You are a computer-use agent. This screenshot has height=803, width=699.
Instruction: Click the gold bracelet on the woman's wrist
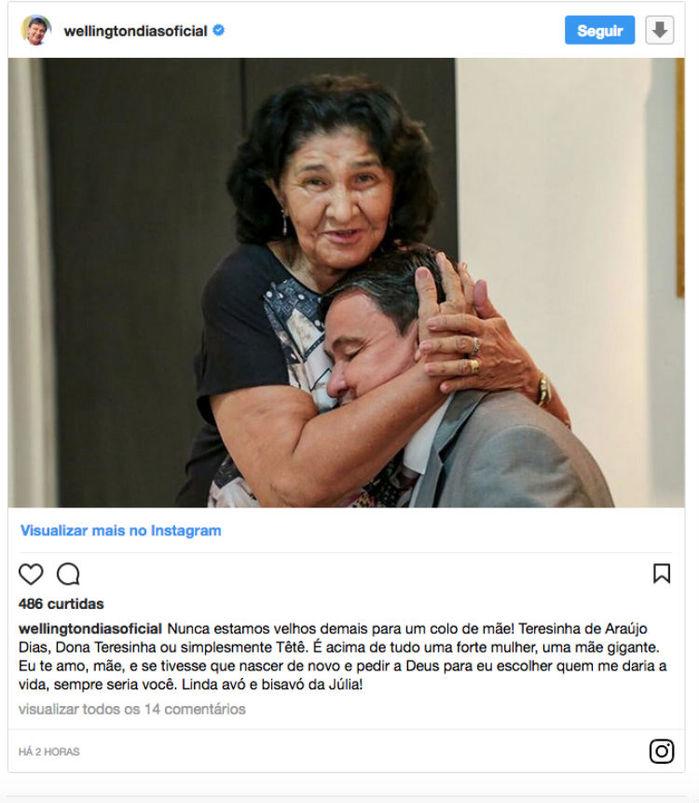click(x=544, y=389)
